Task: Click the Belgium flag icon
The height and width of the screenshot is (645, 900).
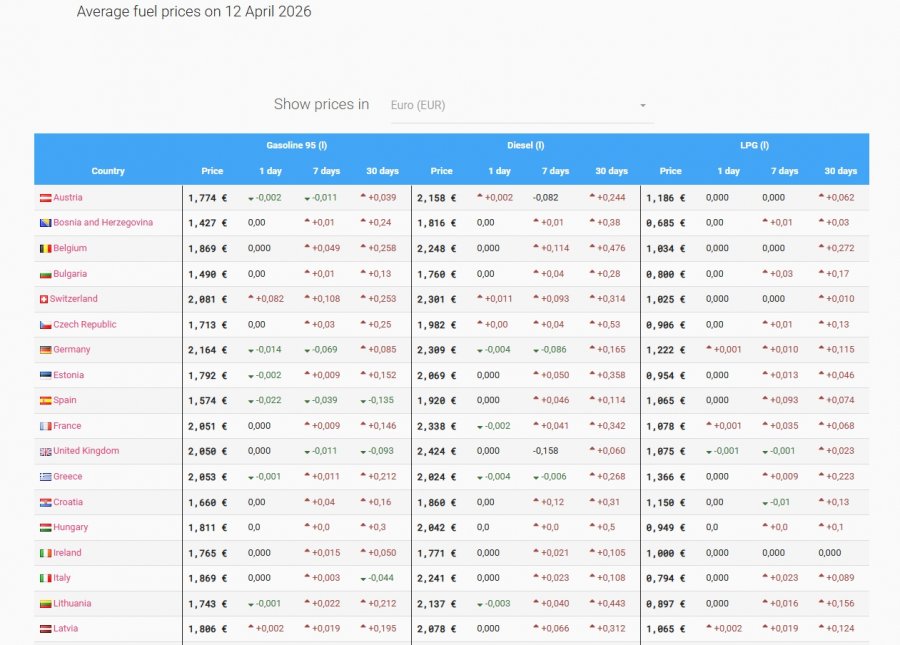Action: [45, 248]
